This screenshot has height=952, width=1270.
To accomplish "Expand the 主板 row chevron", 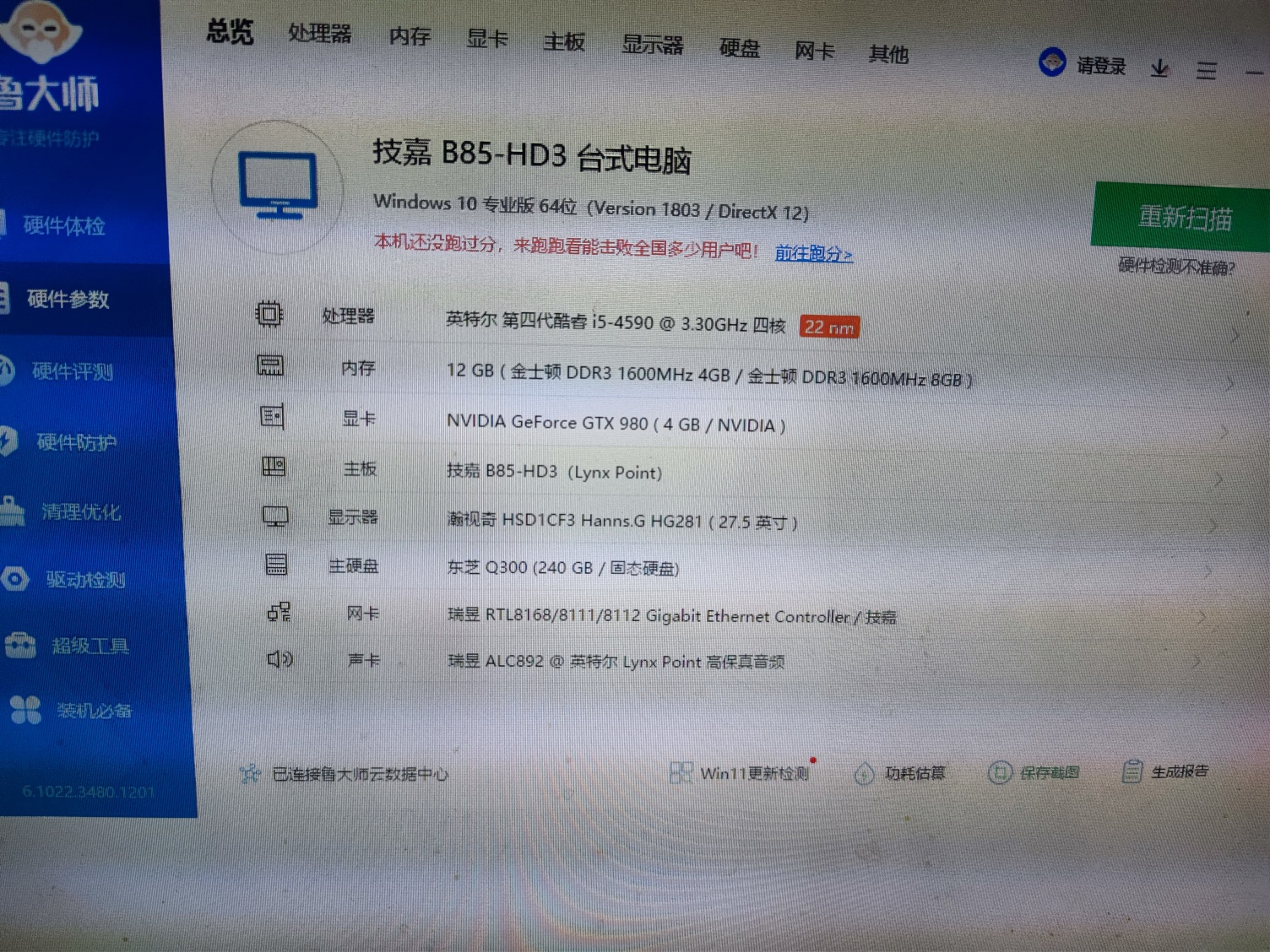I will click(x=1218, y=480).
